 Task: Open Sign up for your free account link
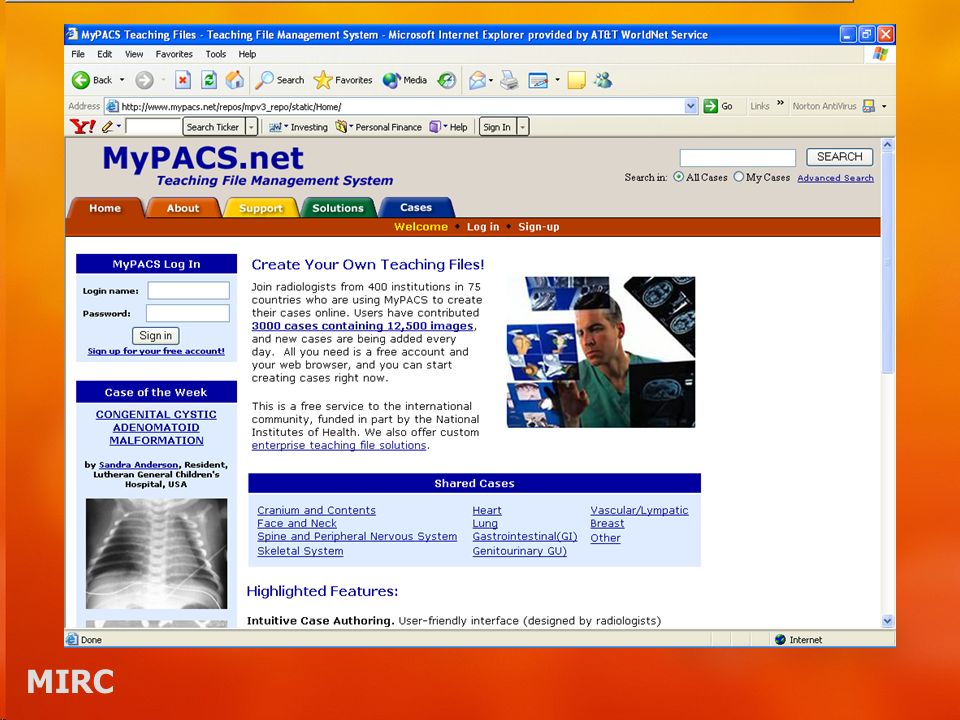coord(156,351)
